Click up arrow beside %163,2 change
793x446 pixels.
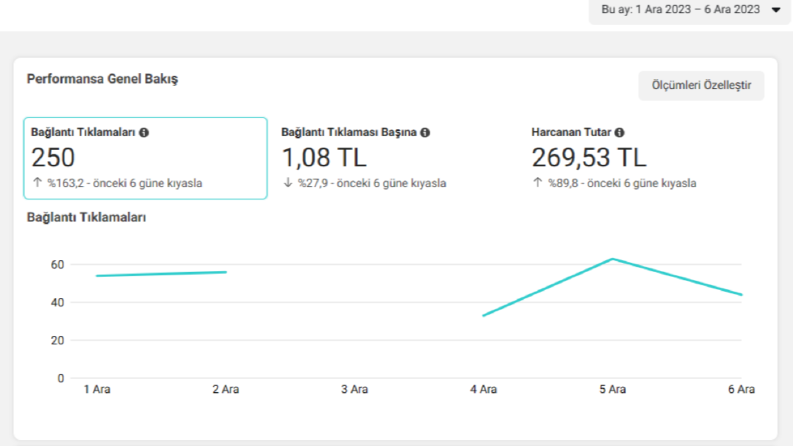[37, 183]
